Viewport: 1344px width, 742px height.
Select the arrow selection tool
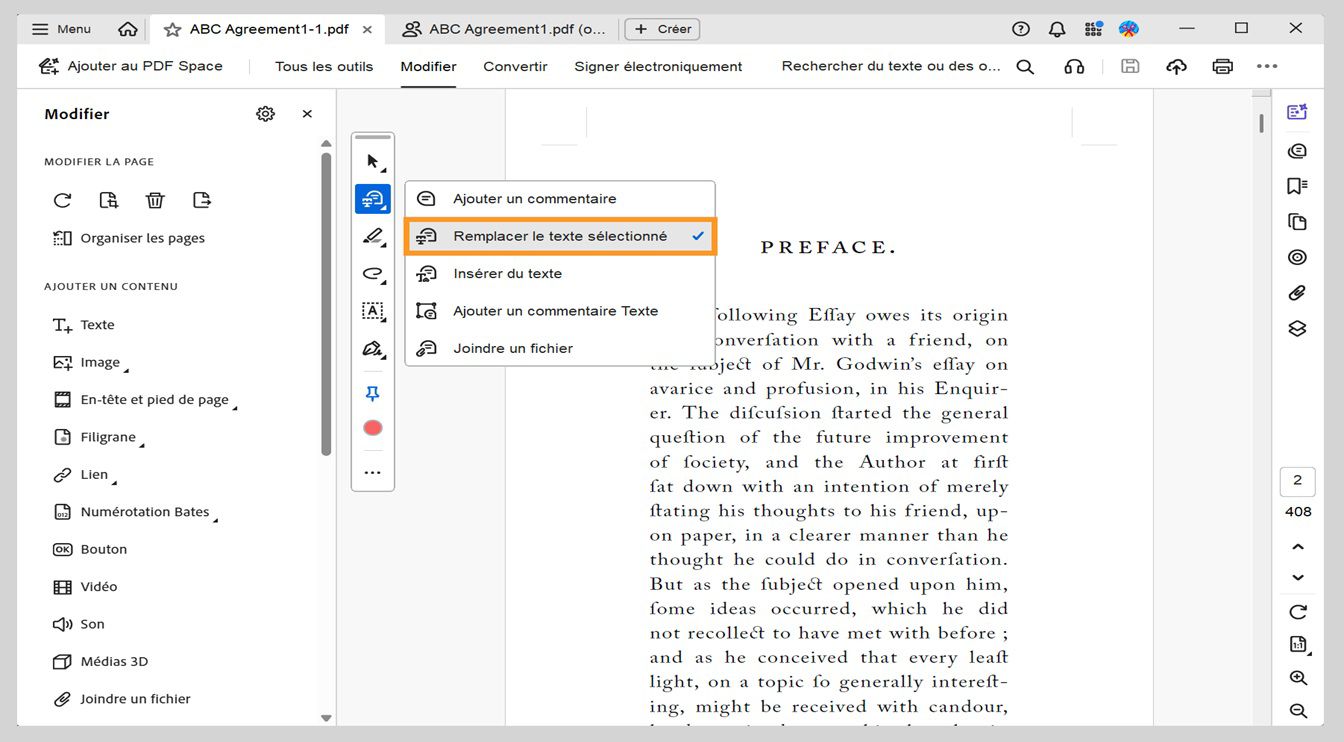[x=372, y=160]
